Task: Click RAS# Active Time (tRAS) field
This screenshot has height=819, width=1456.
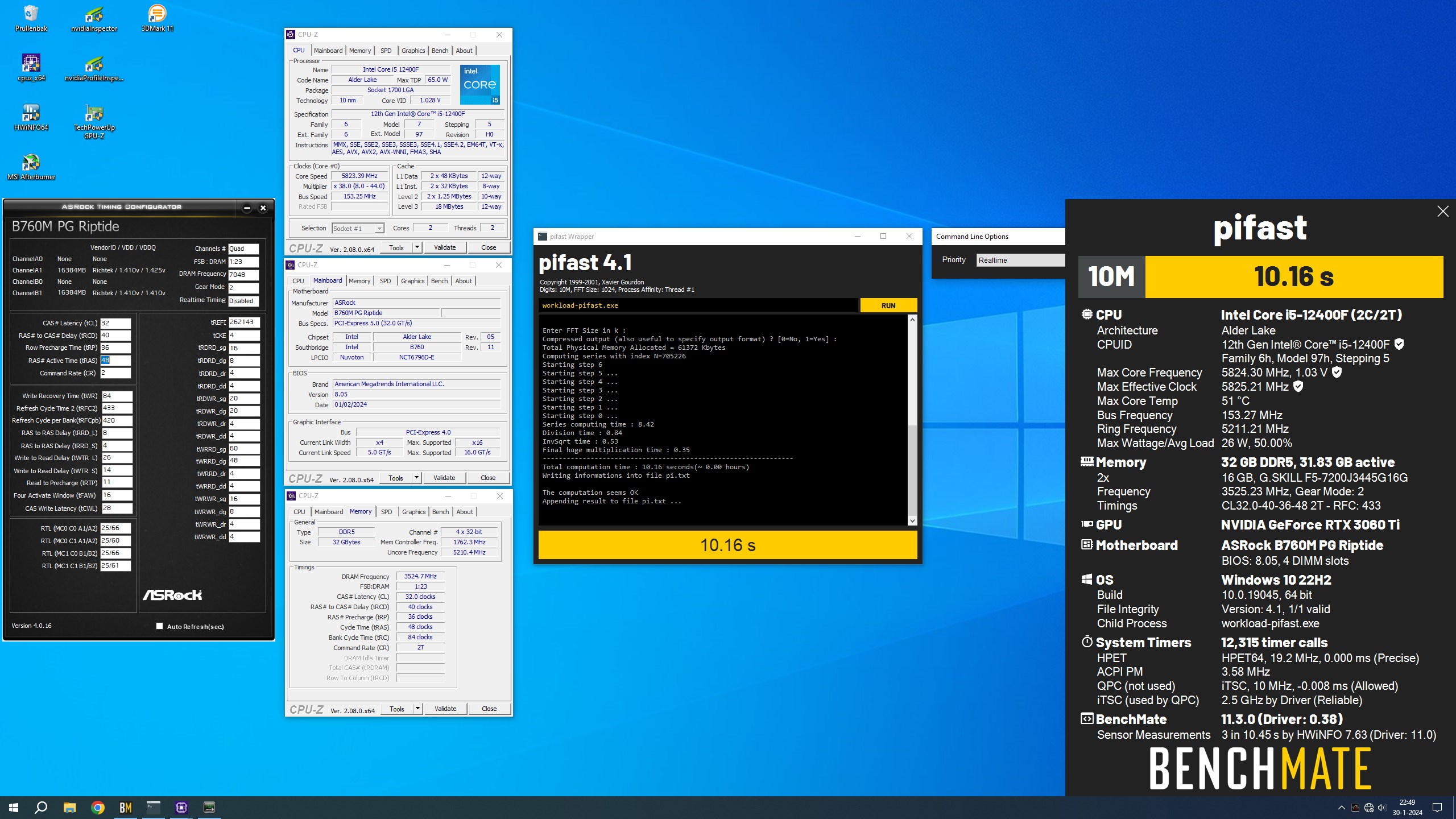Action: click(x=115, y=361)
